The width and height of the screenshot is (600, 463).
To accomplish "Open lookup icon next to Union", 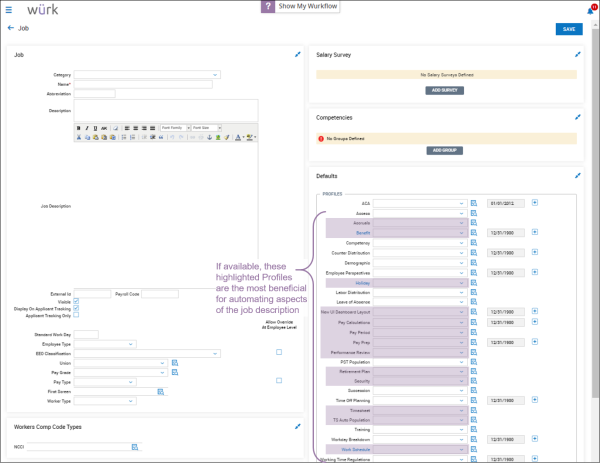I will [x=175, y=362].
